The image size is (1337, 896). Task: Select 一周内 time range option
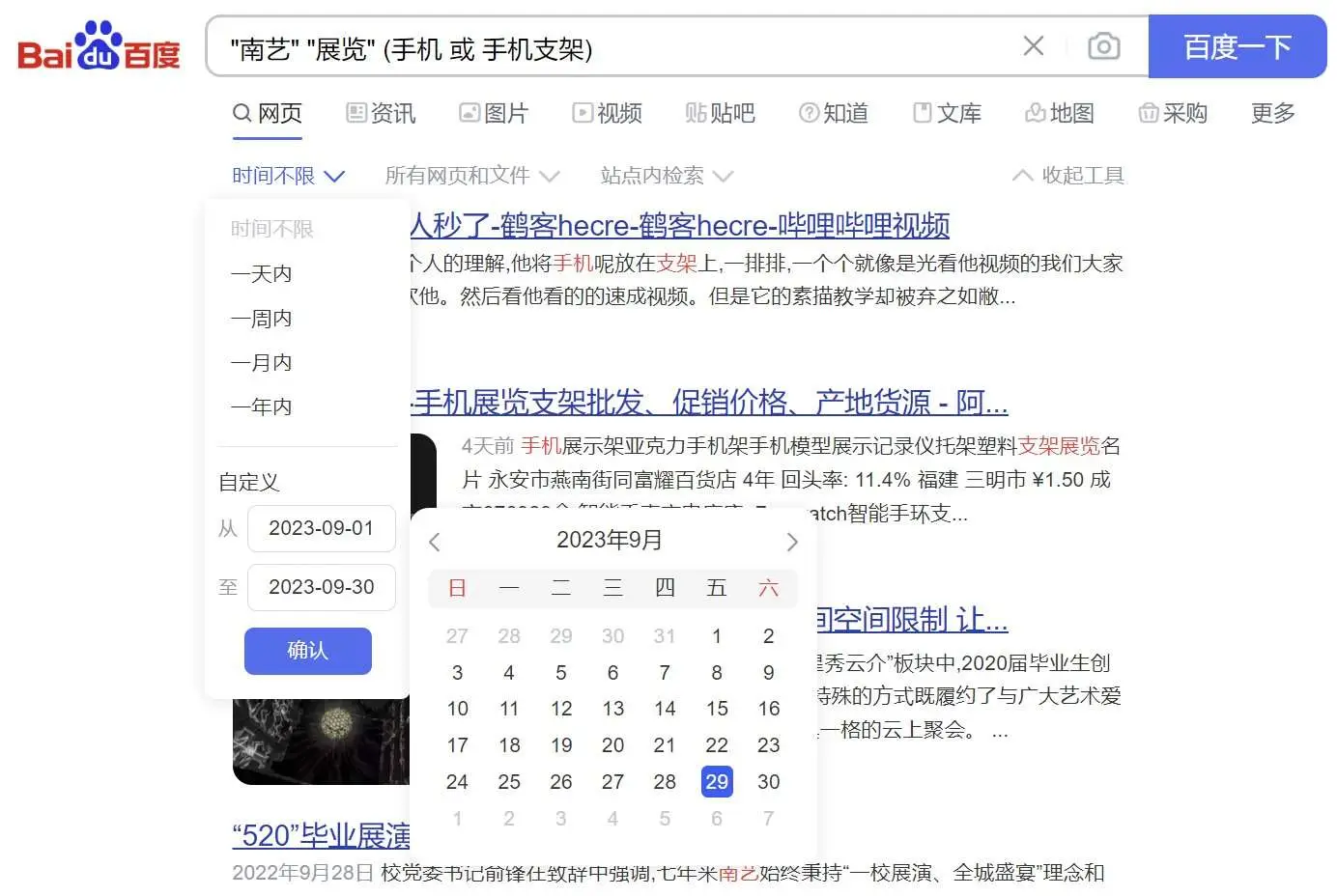pyautogui.click(x=262, y=319)
